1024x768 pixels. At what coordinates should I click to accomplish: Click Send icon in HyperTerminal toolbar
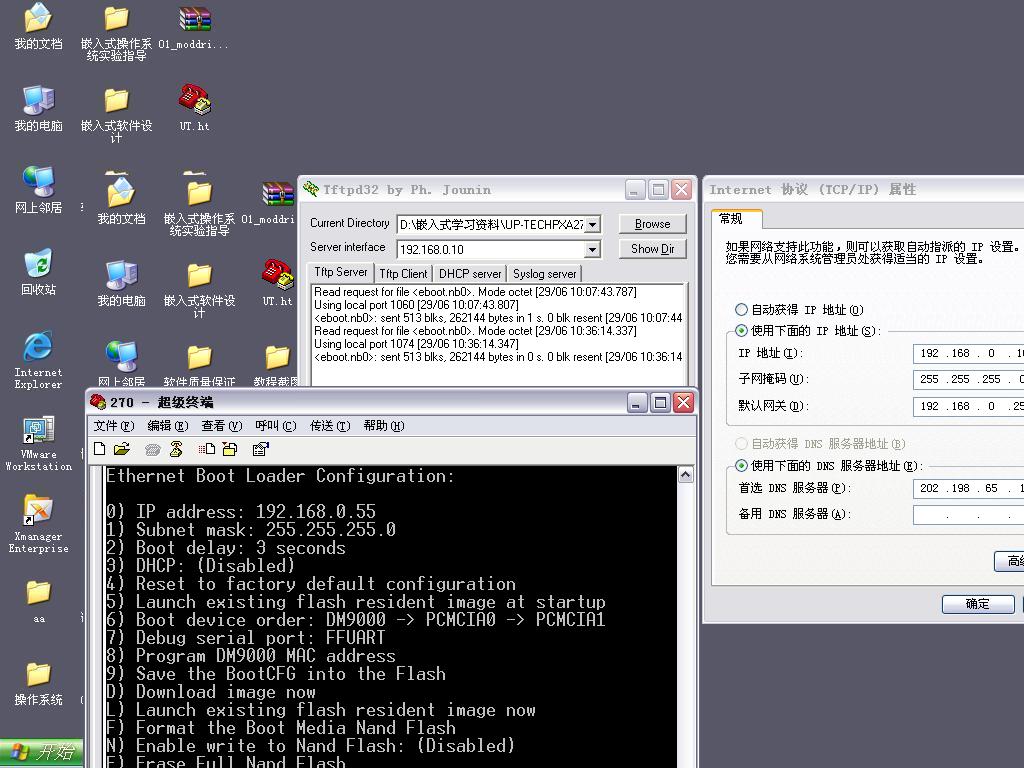click(207, 449)
